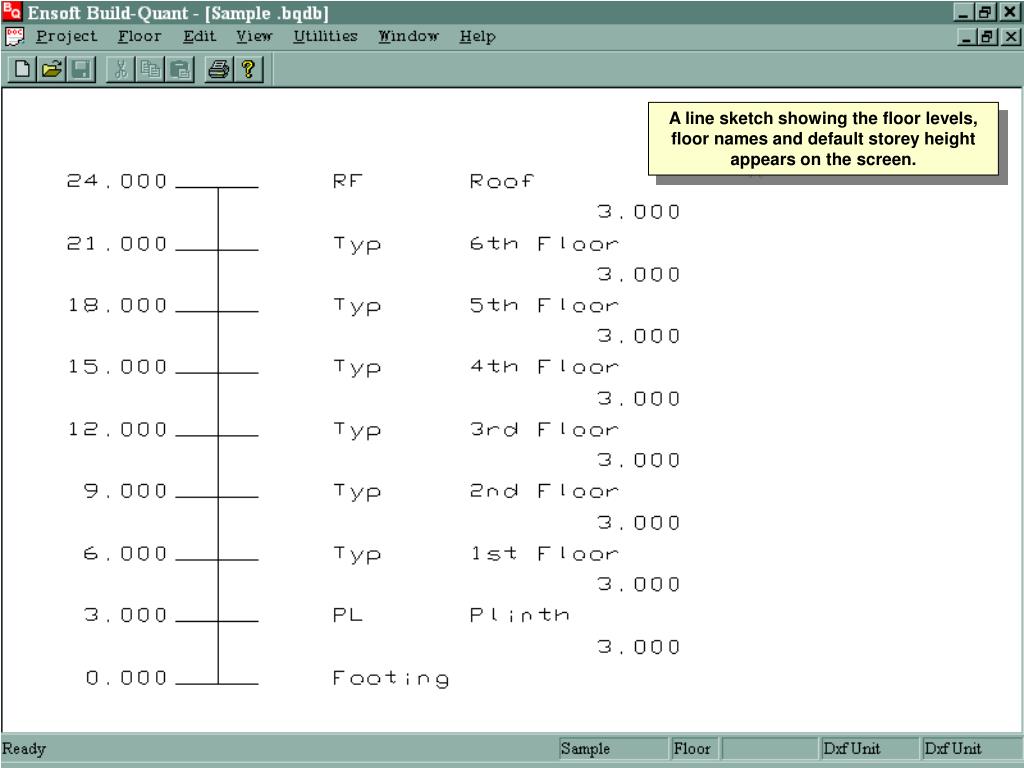Screen dimensions: 1024x768
Task: Click the 12.000 level label
Action: coord(117,429)
